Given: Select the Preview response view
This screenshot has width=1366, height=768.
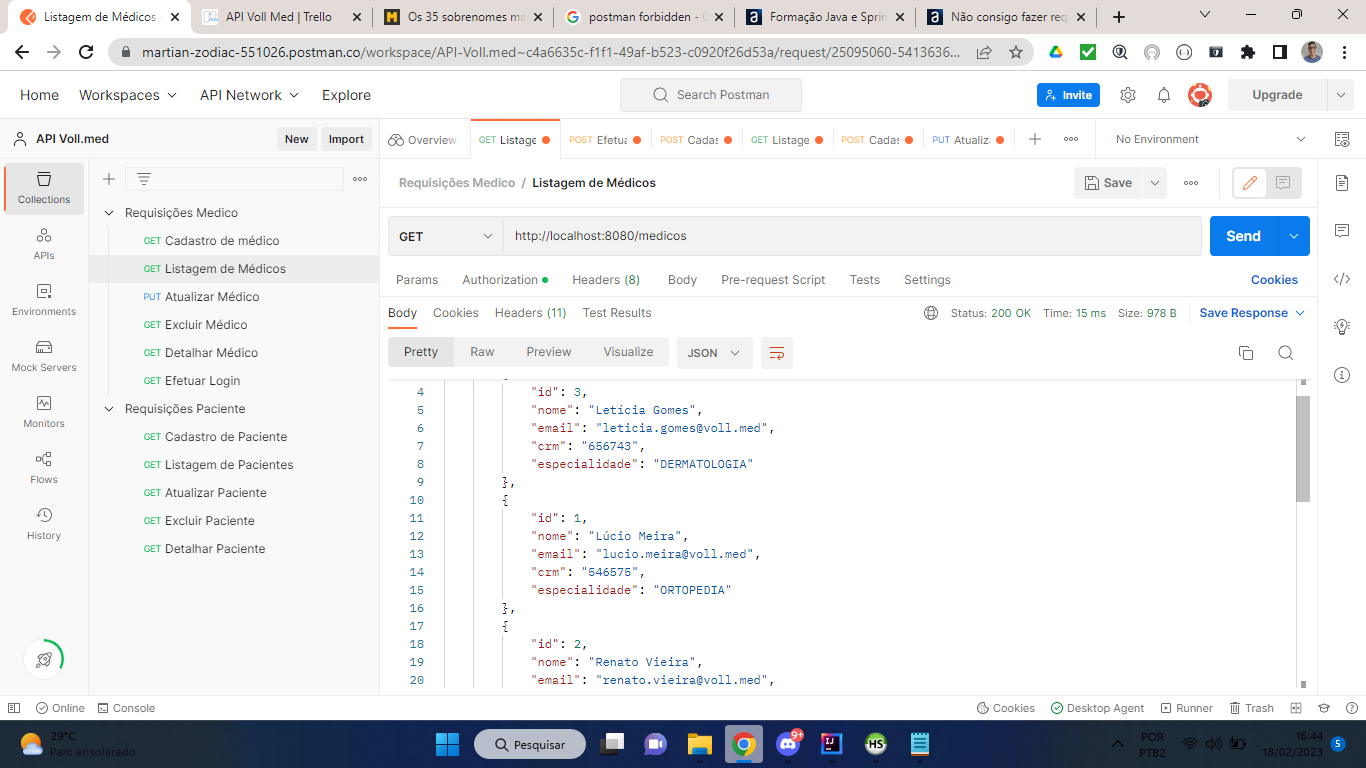Looking at the screenshot, I should click(549, 352).
